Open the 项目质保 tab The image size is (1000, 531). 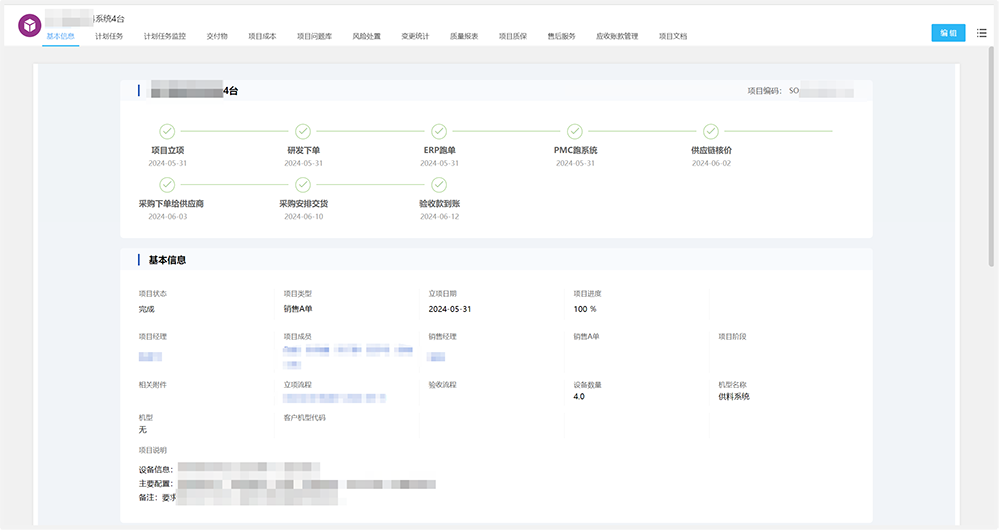(x=513, y=36)
